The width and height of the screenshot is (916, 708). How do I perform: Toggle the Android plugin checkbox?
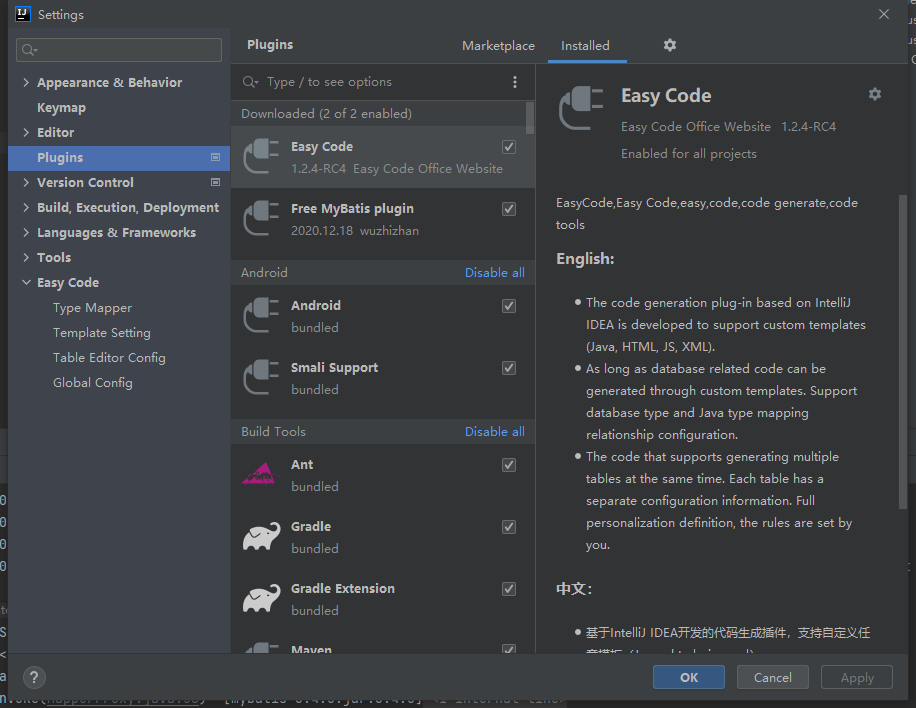(509, 306)
